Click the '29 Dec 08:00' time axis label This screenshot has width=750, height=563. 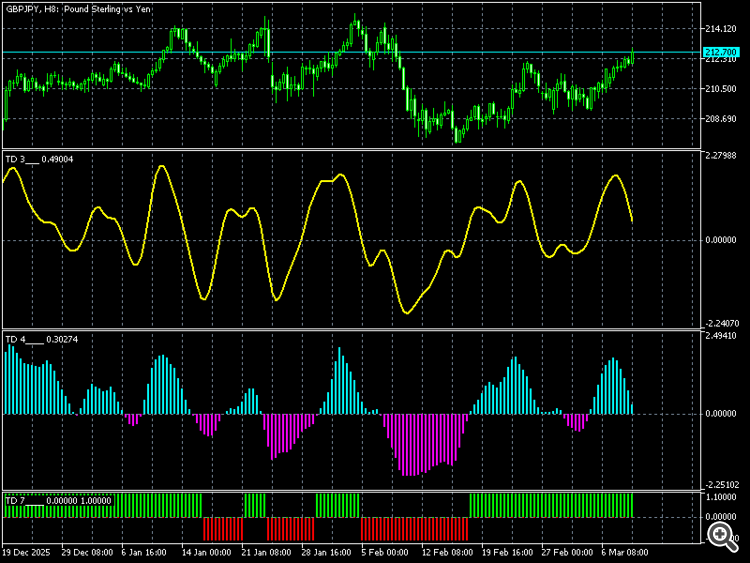[88, 552]
